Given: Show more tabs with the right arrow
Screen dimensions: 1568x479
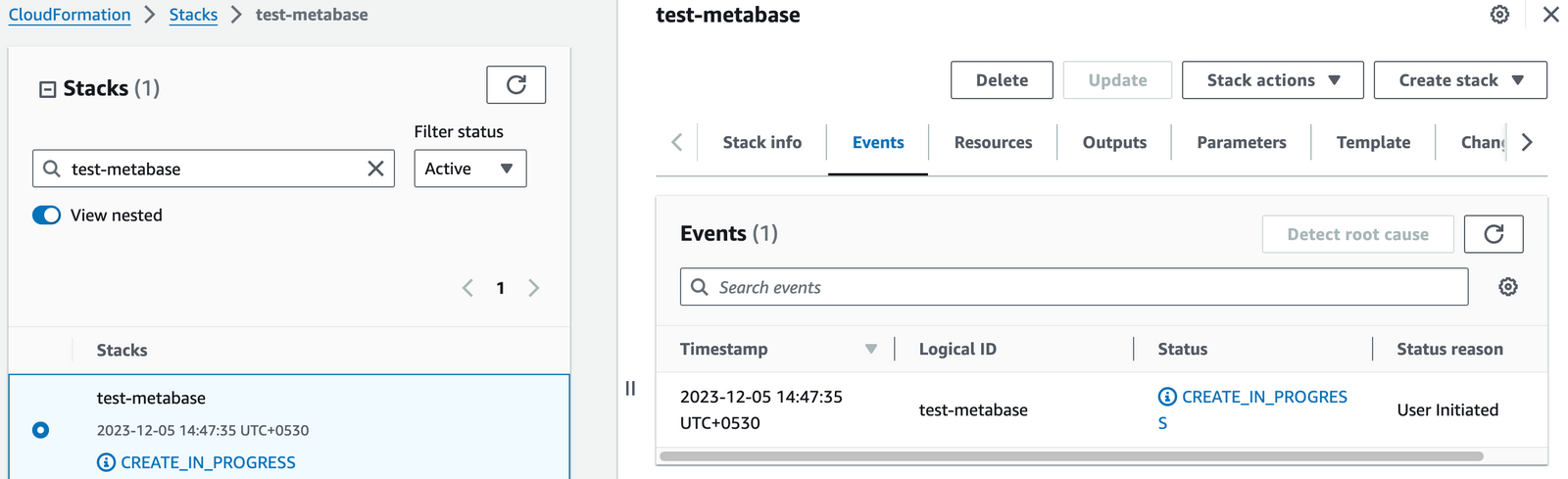Looking at the screenshot, I should (1527, 142).
